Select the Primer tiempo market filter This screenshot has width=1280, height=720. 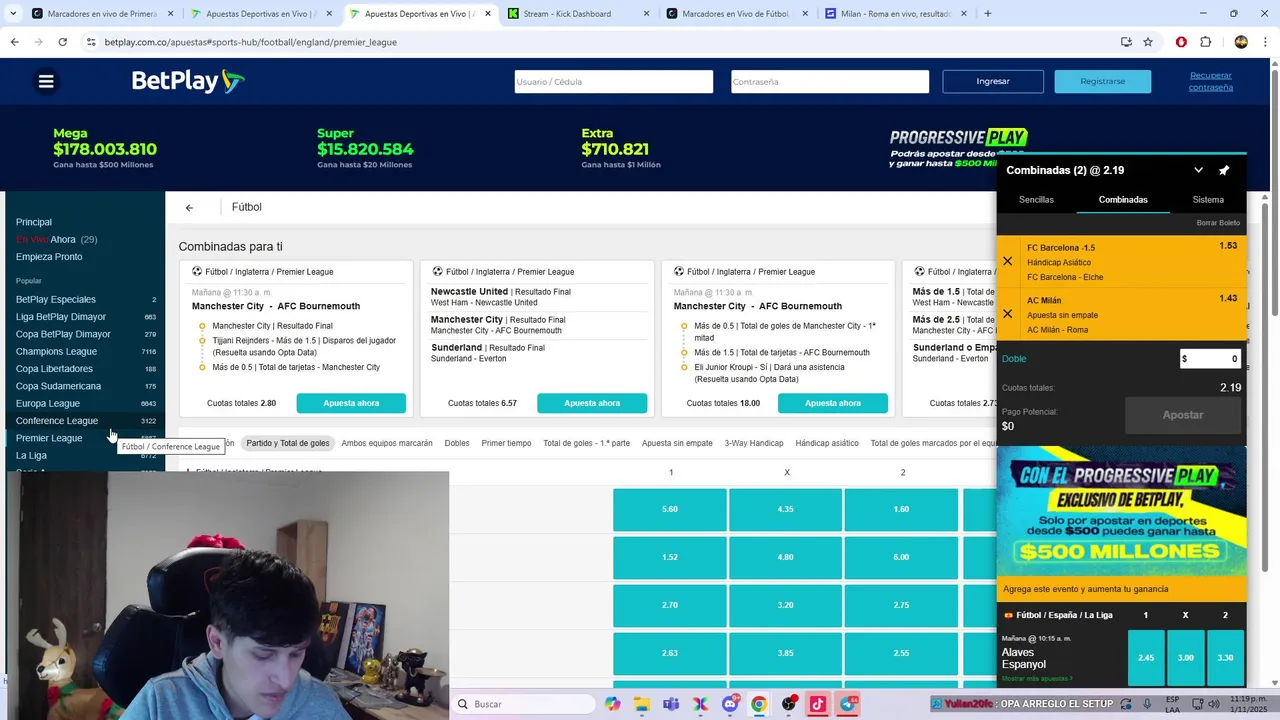click(x=506, y=443)
